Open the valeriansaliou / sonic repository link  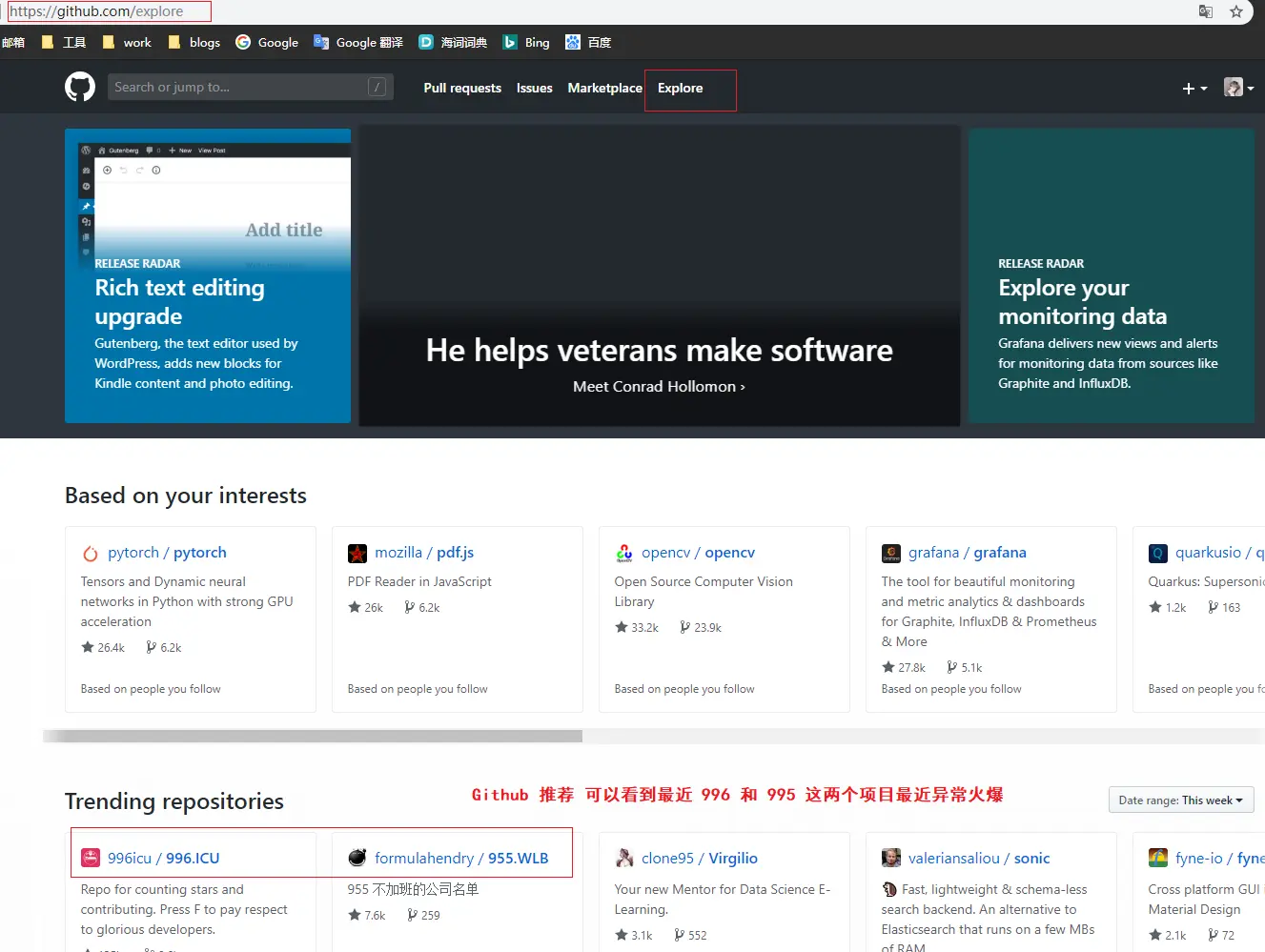[979, 858]
